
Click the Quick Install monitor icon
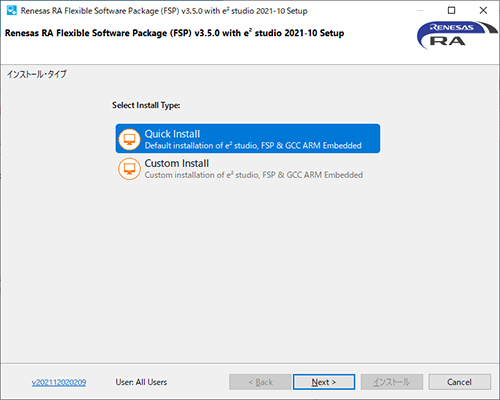129,139
